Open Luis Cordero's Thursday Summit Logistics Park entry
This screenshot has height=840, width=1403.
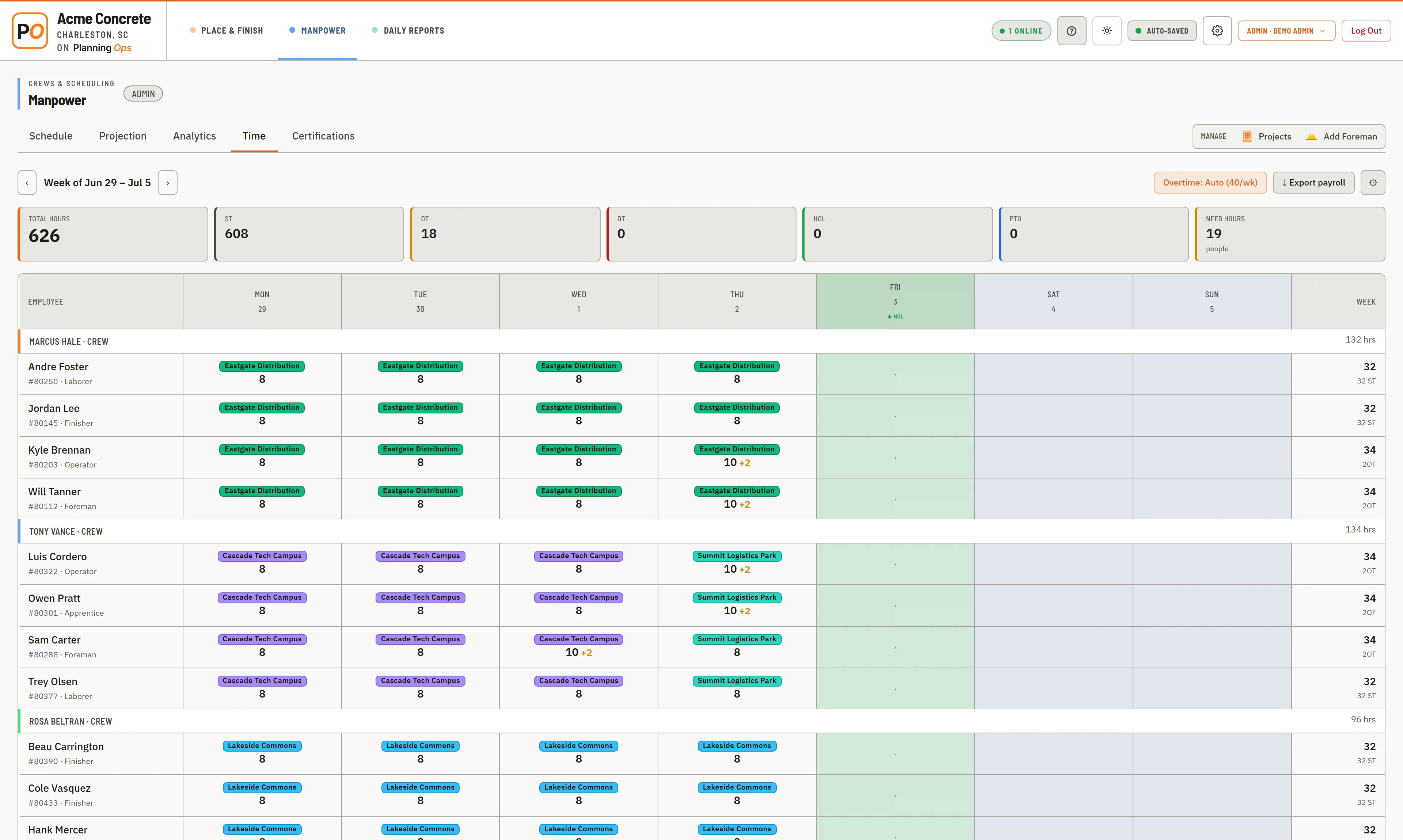737,564
